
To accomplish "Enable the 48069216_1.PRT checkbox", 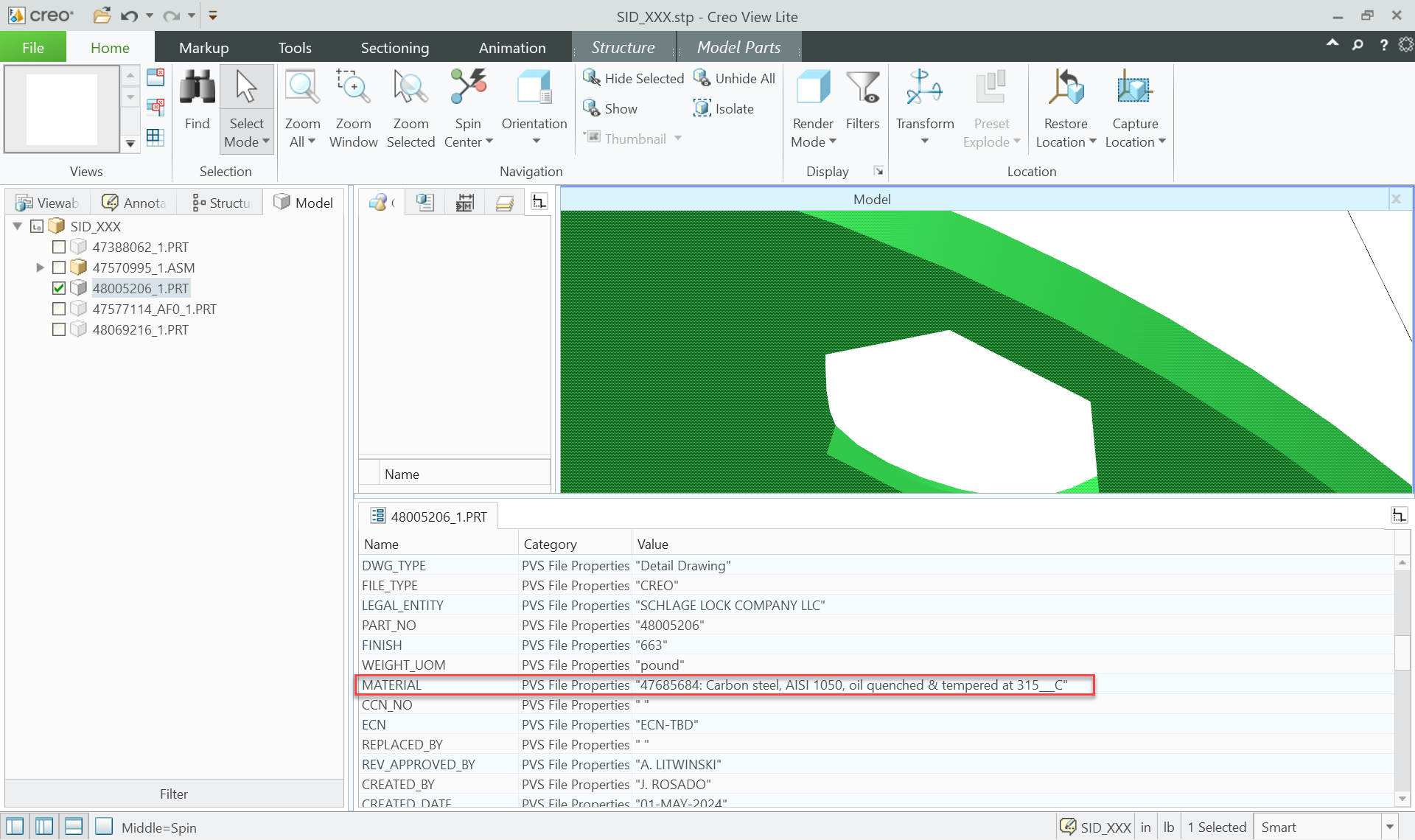I will (x=59, y=329).
